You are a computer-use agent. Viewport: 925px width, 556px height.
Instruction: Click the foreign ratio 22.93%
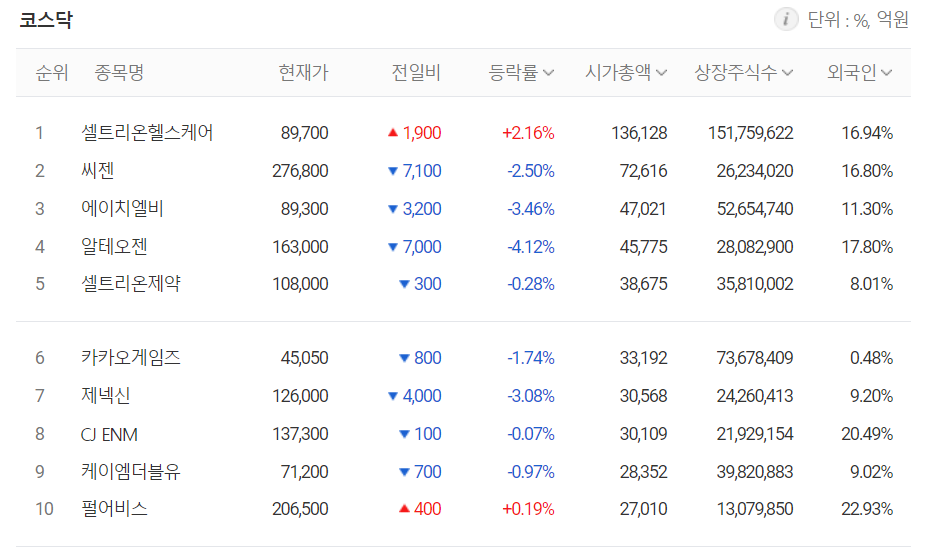point(867,509)
